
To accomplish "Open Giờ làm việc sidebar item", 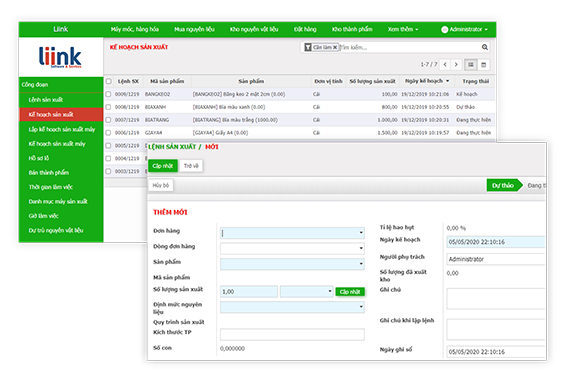I will (61, 216).
